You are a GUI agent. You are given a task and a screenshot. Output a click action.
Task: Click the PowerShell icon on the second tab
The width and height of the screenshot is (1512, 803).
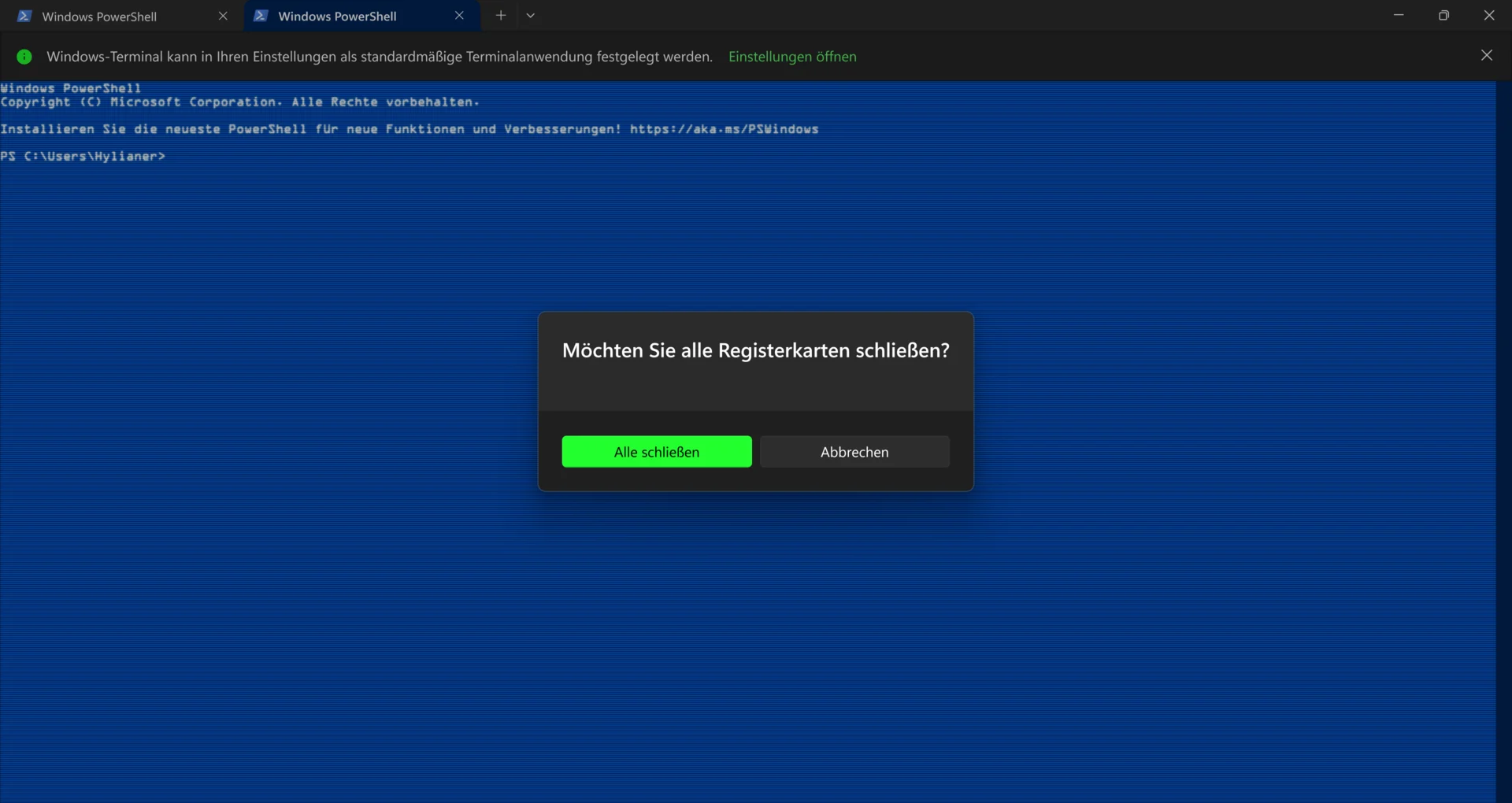261,16
